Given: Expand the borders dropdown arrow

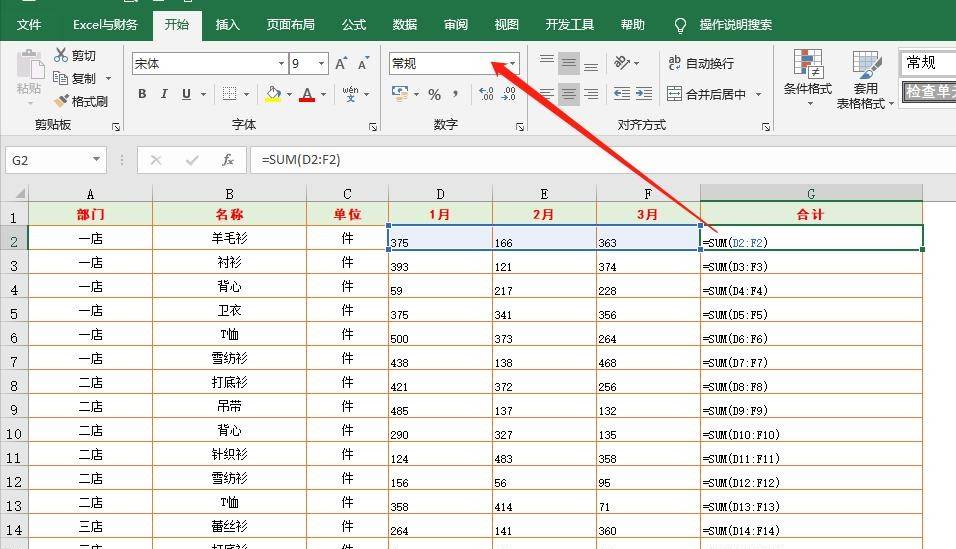Looking at the screenshot, I should [x=246, y=94].
